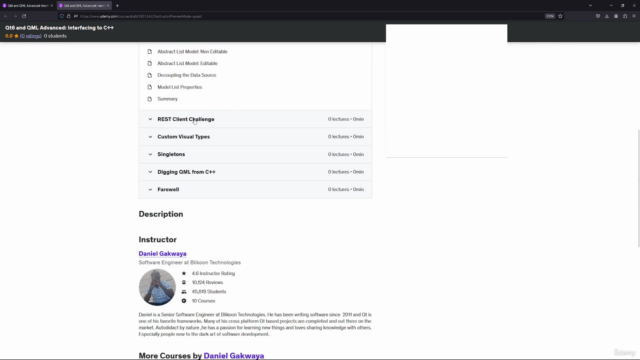This screenshot has width=640, height=360.
Task: Click Daniel Gakwaya link in More Courses heading
Action: pyautogui.click(x=234, y=356)
